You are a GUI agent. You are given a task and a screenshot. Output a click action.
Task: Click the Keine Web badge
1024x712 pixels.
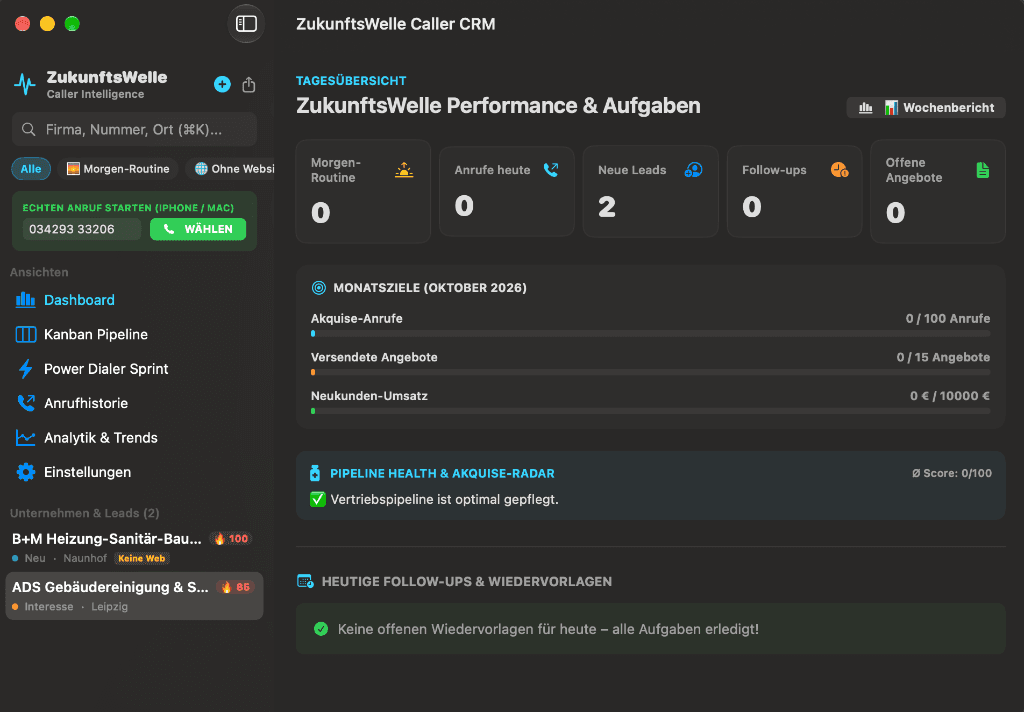(142, 558)
